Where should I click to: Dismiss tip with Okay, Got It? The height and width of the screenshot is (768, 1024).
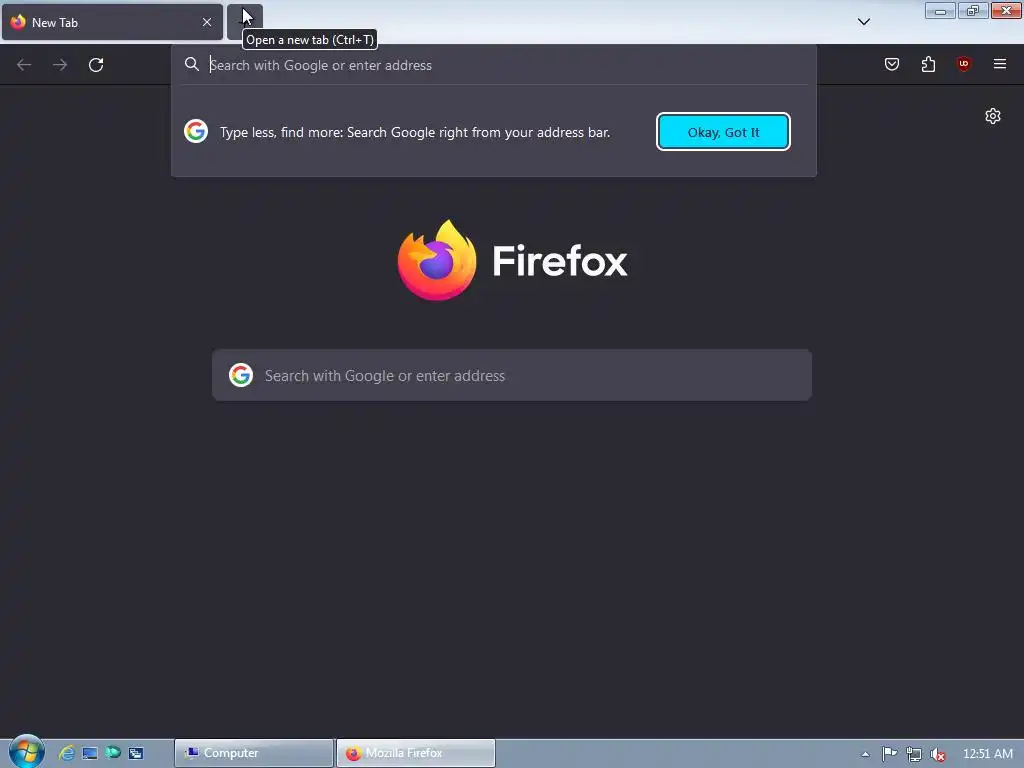click(x=723, y=132)
